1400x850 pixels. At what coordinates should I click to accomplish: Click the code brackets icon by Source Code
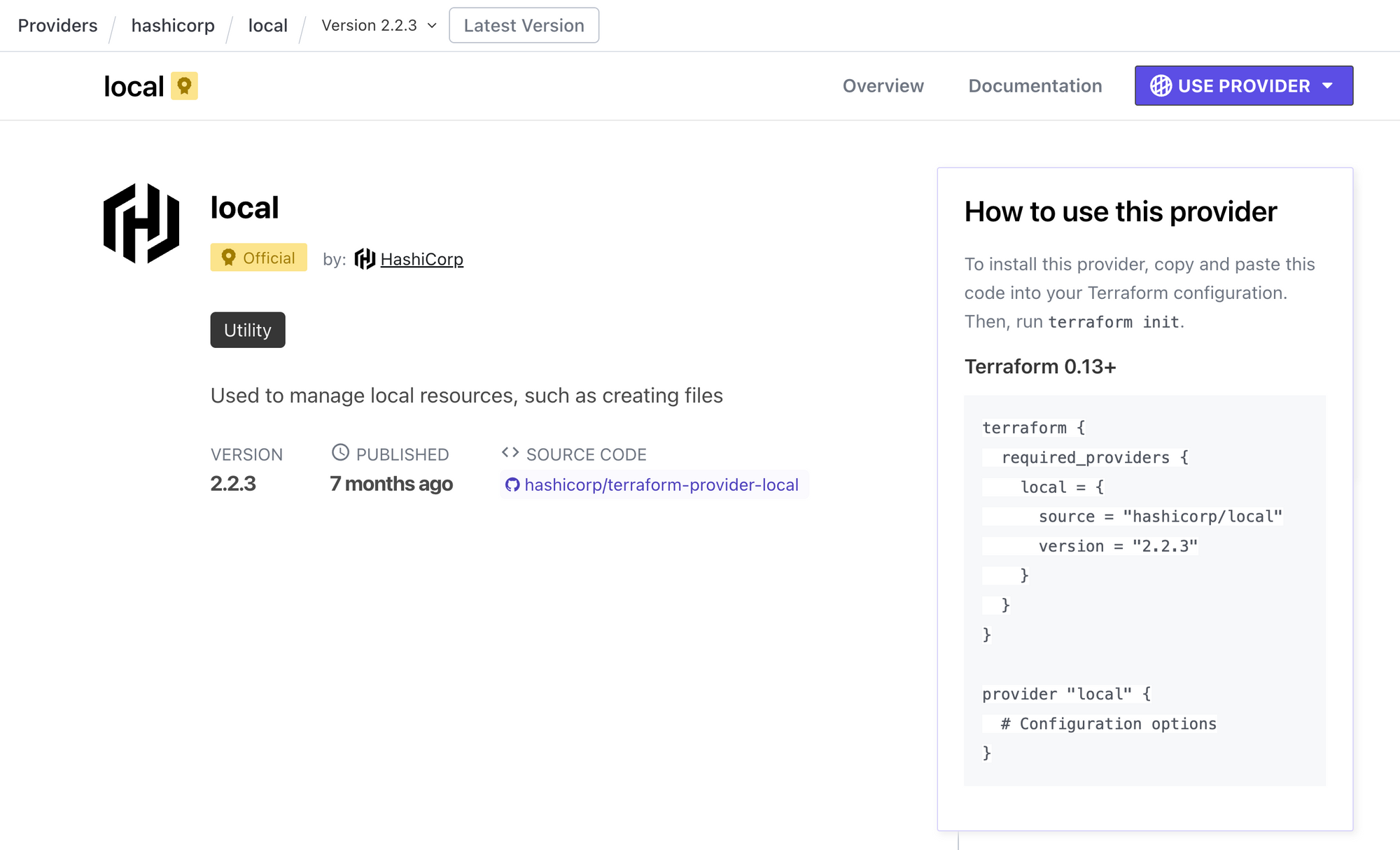coord(510,452)
